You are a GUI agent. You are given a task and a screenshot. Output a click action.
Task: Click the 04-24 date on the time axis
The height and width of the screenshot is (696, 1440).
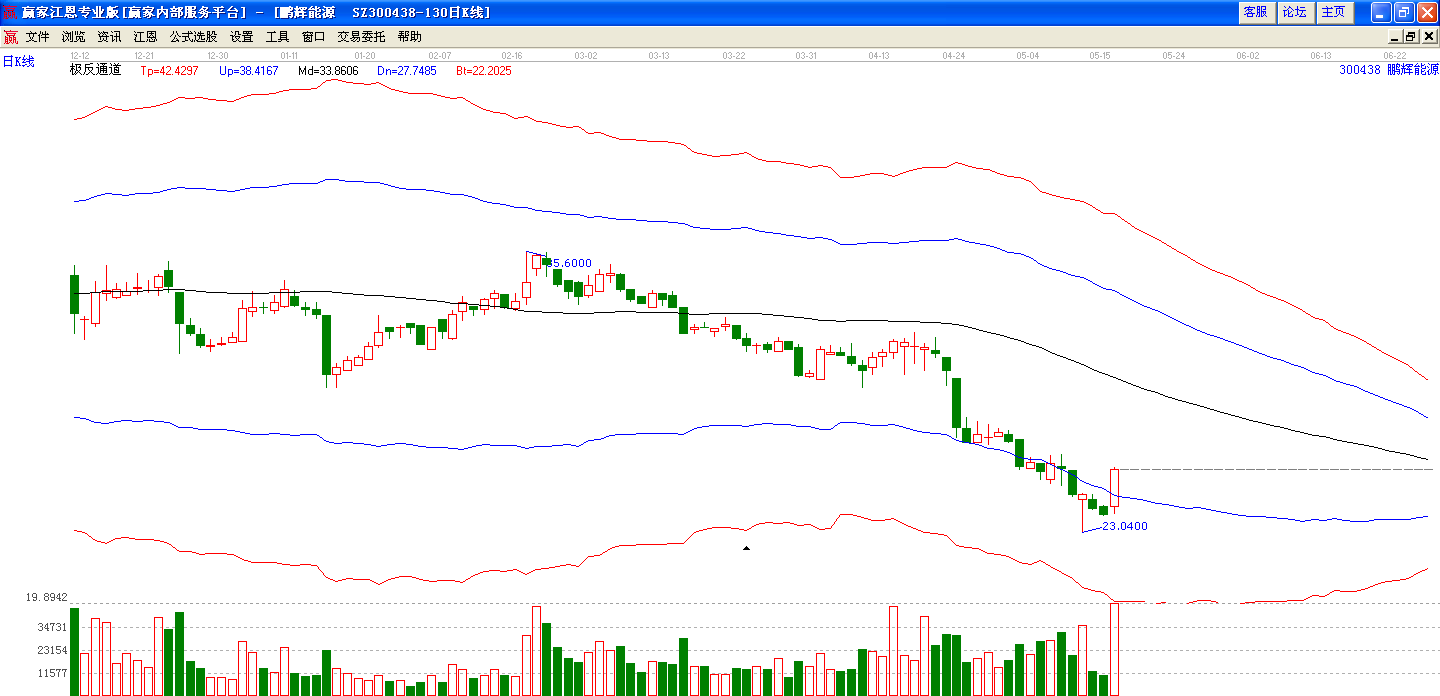click(953, 56)
